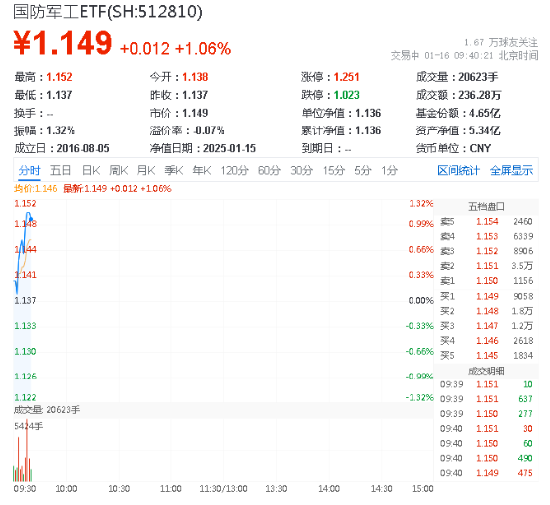550x505 pixels.
Task: Click the 成交量 value 20623手
Action: [x=478, y=77]
